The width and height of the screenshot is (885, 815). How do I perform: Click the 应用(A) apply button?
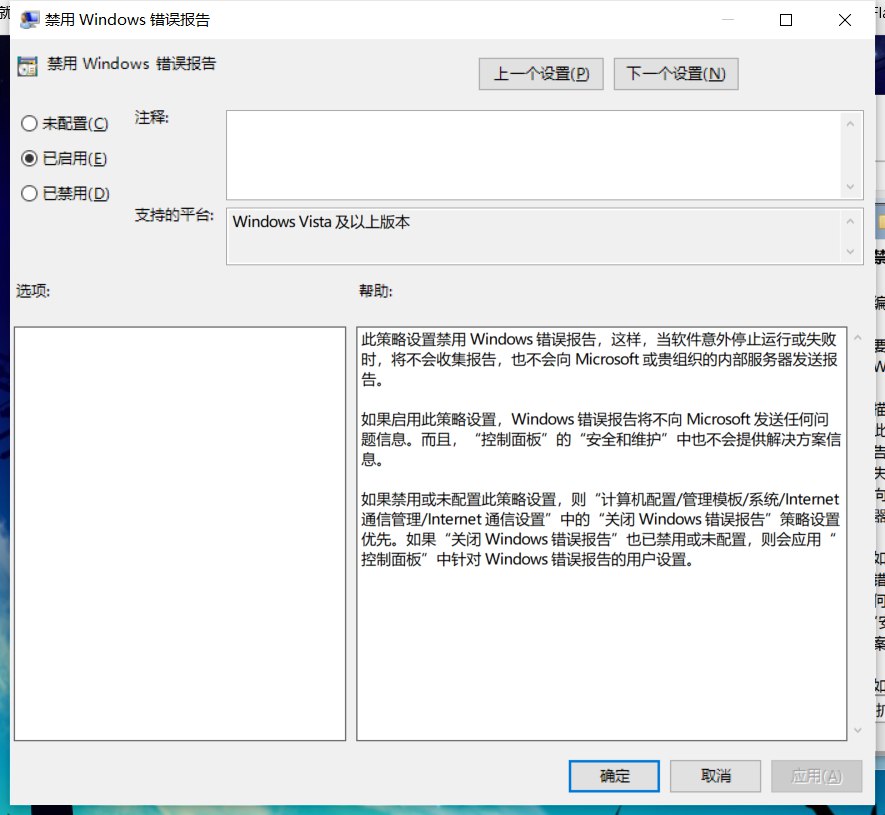coord(816,776)
